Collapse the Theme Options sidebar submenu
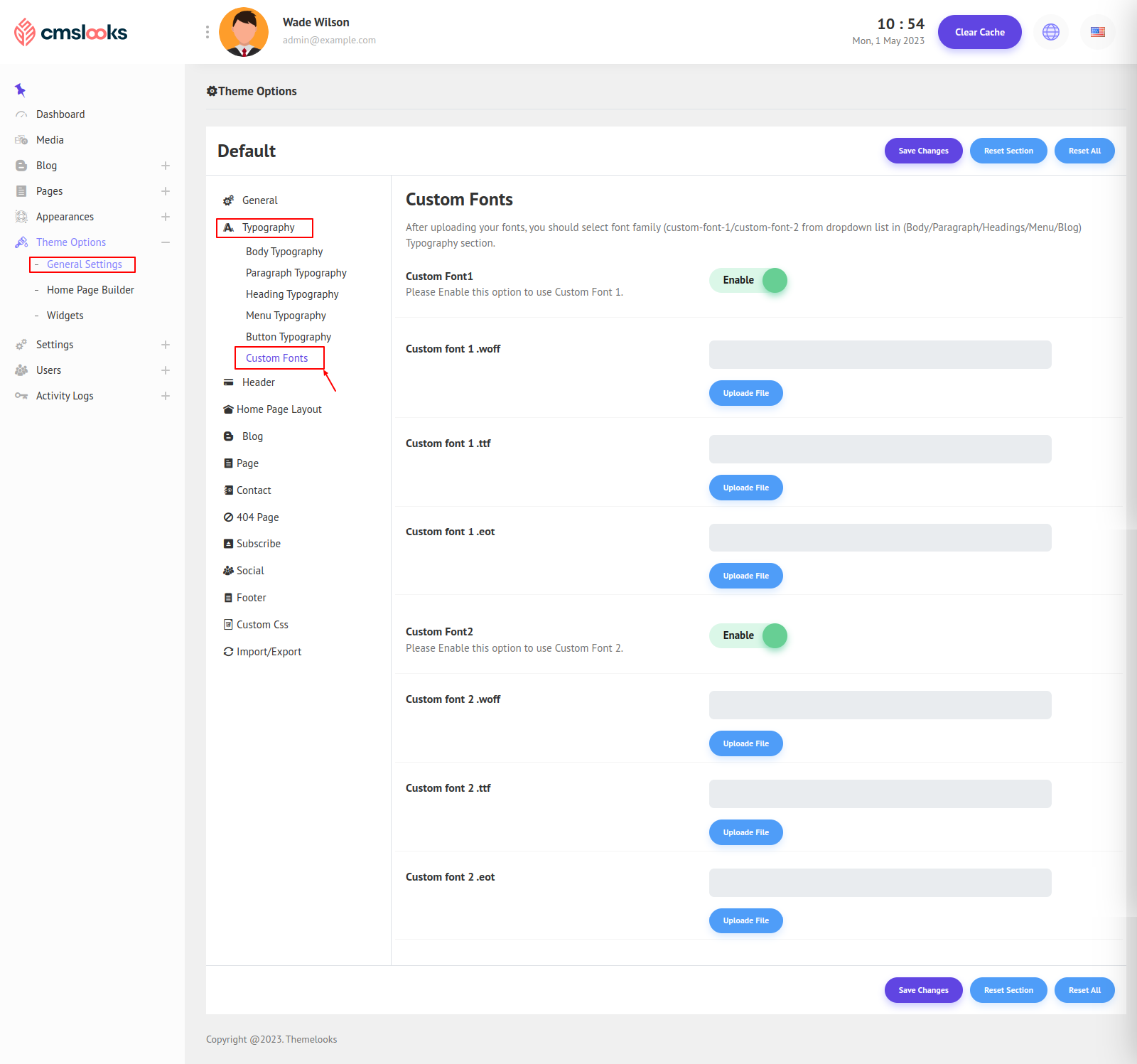1137x1064 pixels. pyautogui.click(x=166, y=242)
